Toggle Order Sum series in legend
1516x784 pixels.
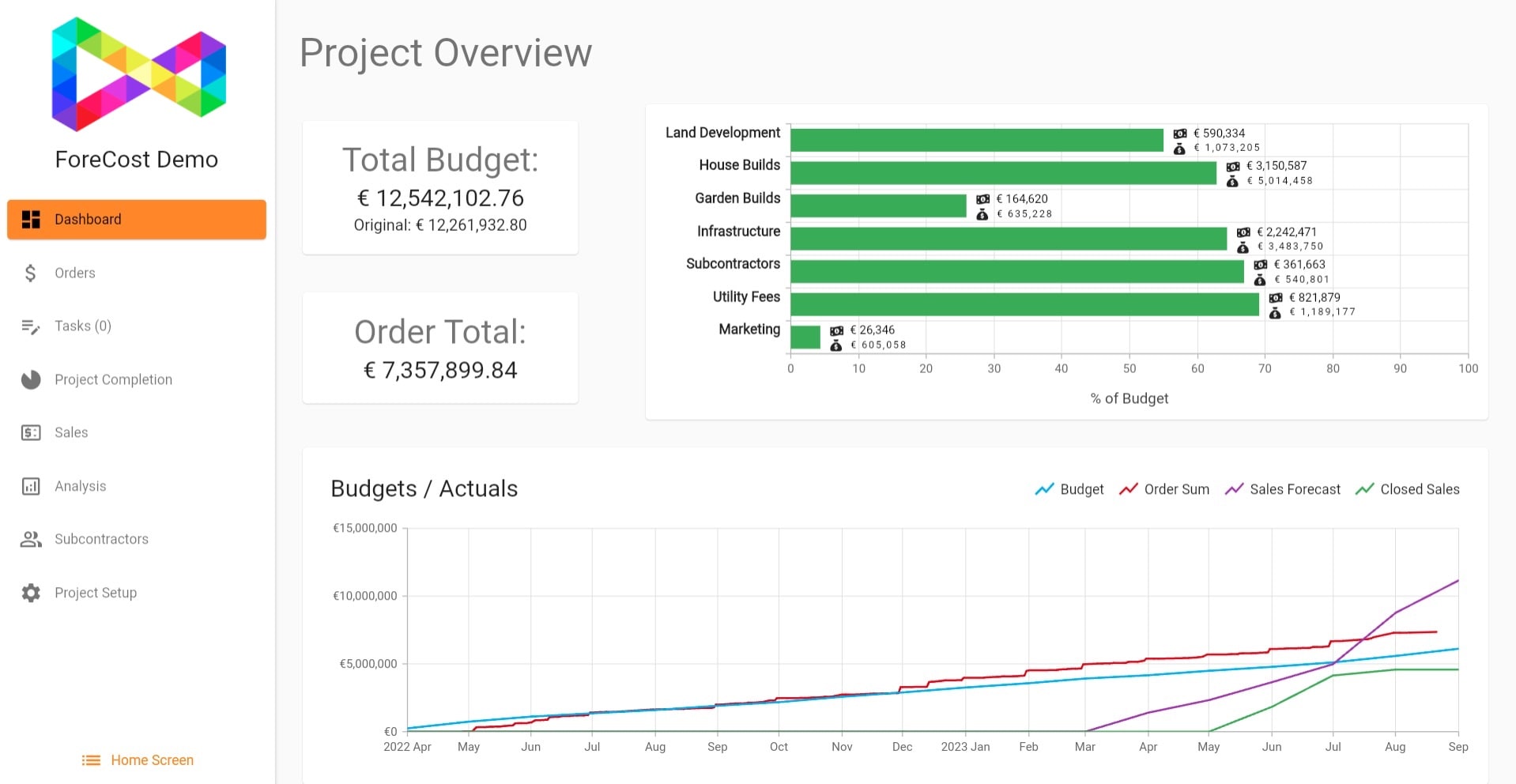[1164, 490]
